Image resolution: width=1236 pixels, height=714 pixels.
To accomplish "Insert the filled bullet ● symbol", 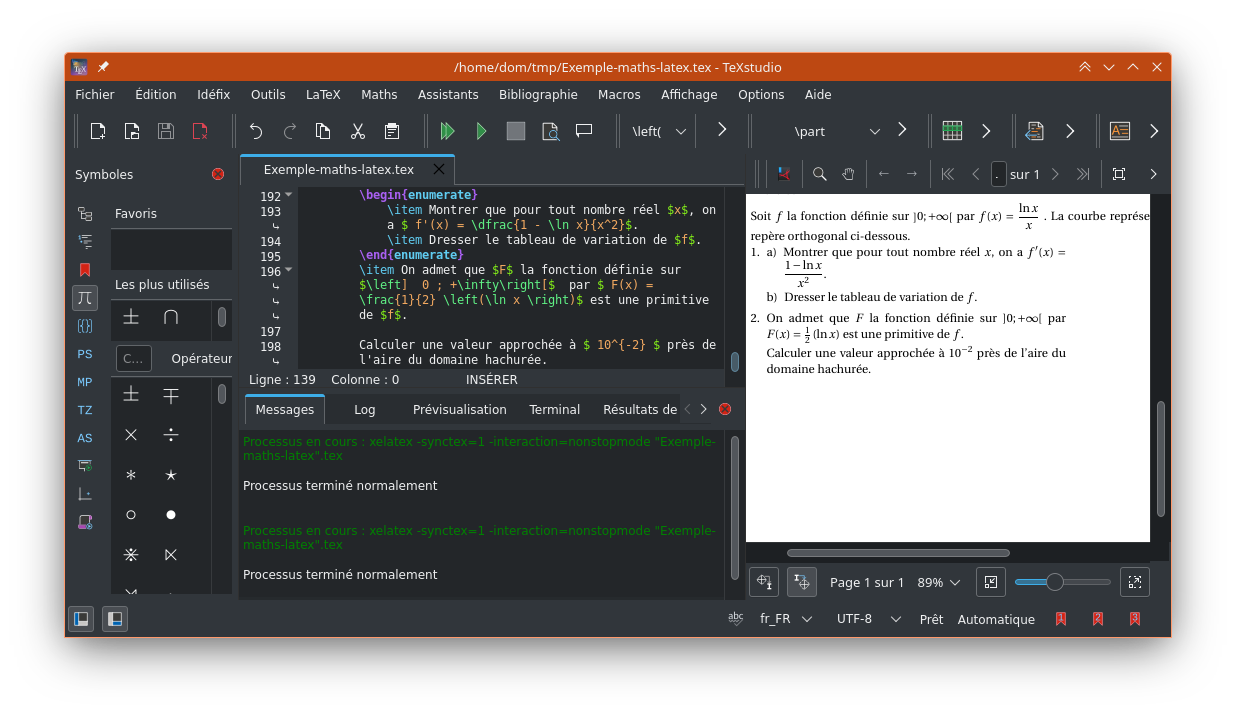I will [x=171, y=515].
